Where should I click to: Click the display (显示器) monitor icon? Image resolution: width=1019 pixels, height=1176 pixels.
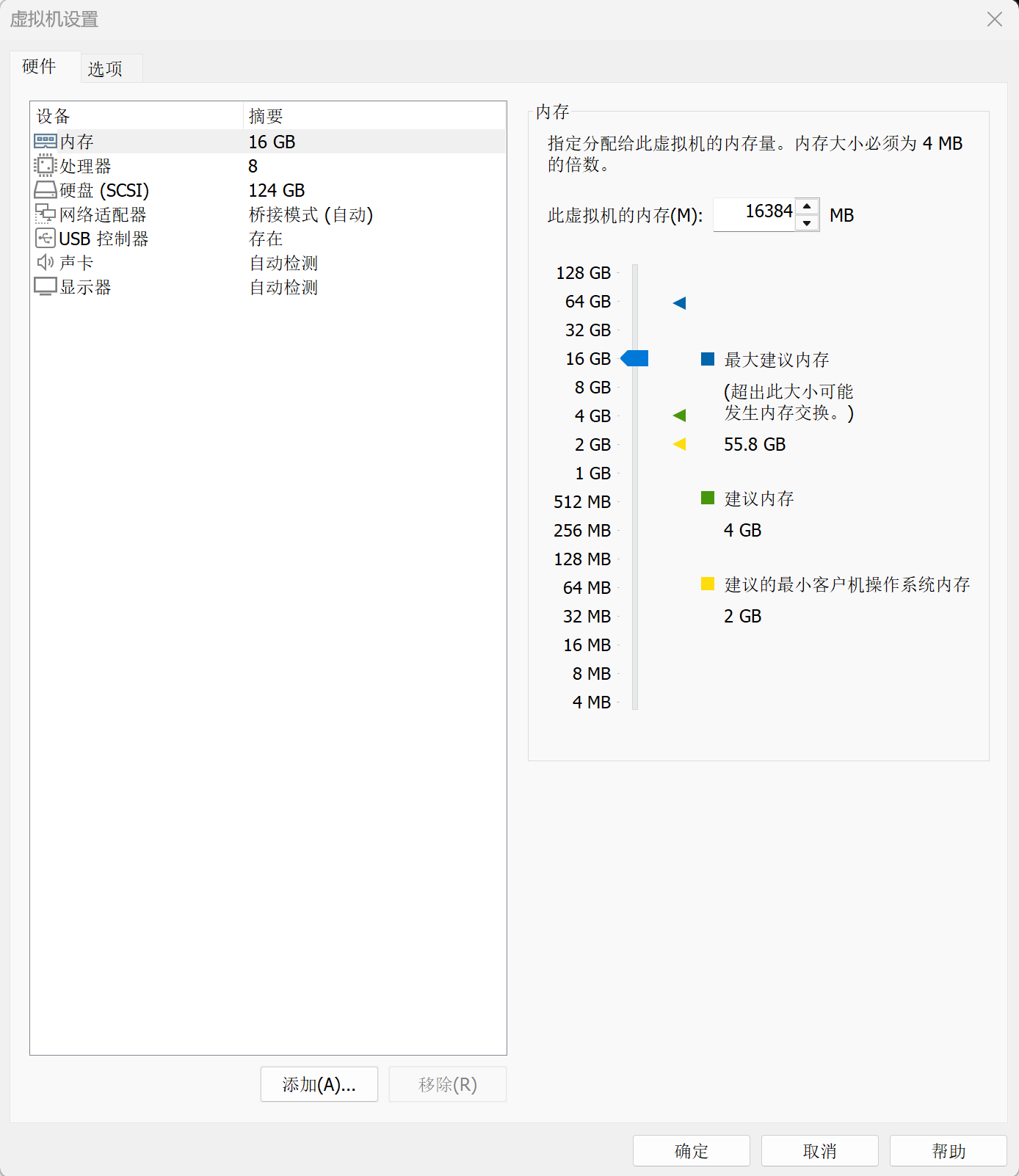click(x=46, y=287)
